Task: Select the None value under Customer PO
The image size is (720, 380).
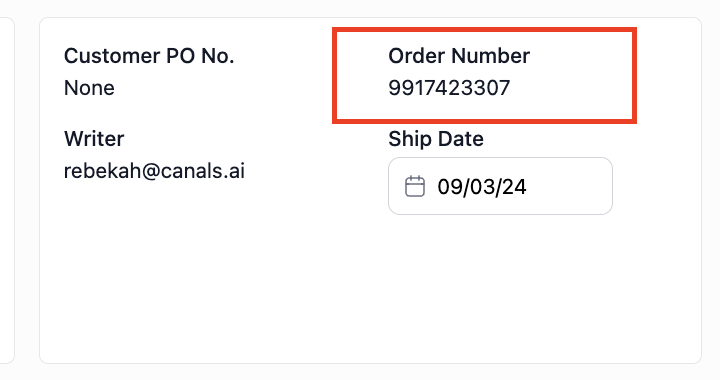Action: (89, 88)
